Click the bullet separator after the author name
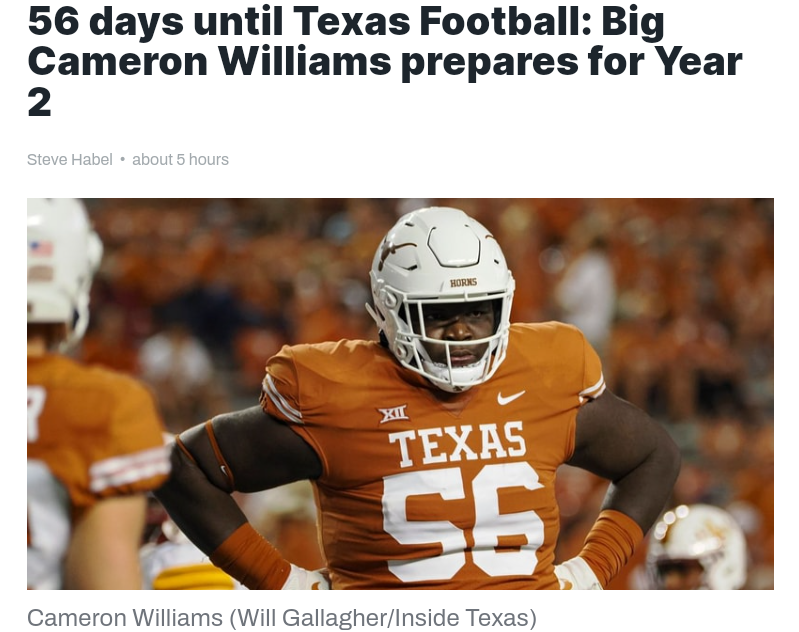This screenshot has width=799, height=632. click(122, 160)
